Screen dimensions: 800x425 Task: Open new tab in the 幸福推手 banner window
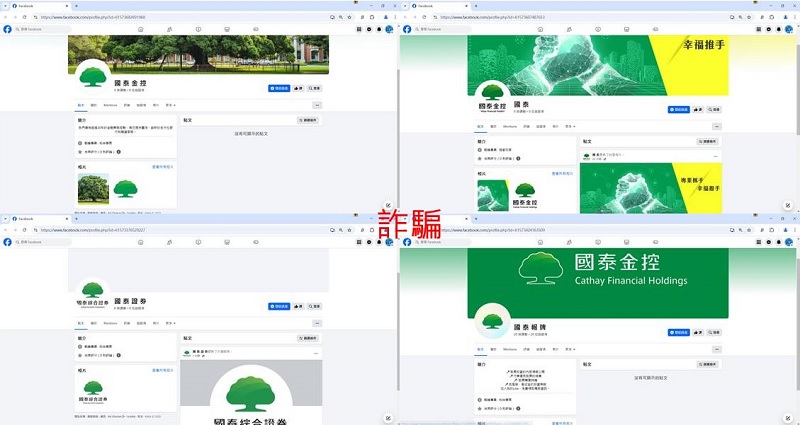click(476, 6)
